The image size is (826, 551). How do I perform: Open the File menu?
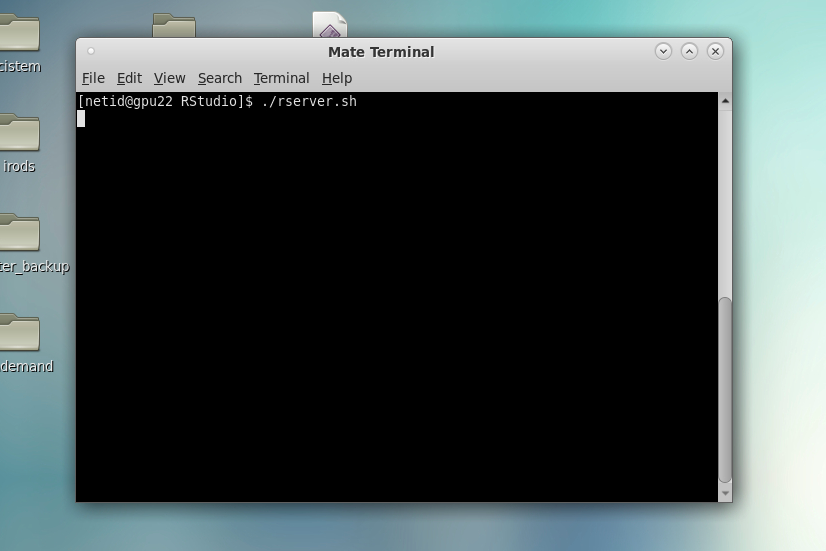(93, 78)
